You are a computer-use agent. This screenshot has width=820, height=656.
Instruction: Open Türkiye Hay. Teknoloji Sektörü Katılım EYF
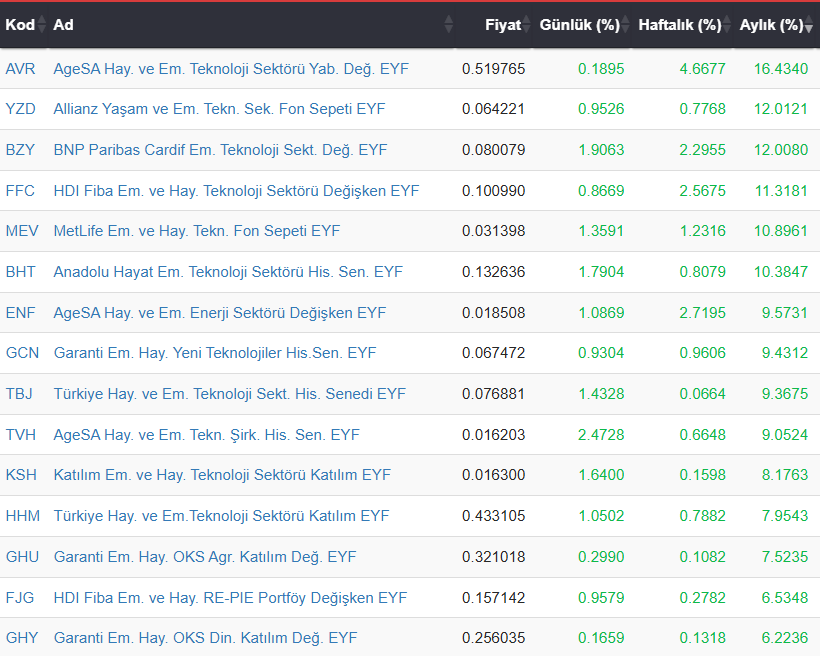click(x=221, y=516)
